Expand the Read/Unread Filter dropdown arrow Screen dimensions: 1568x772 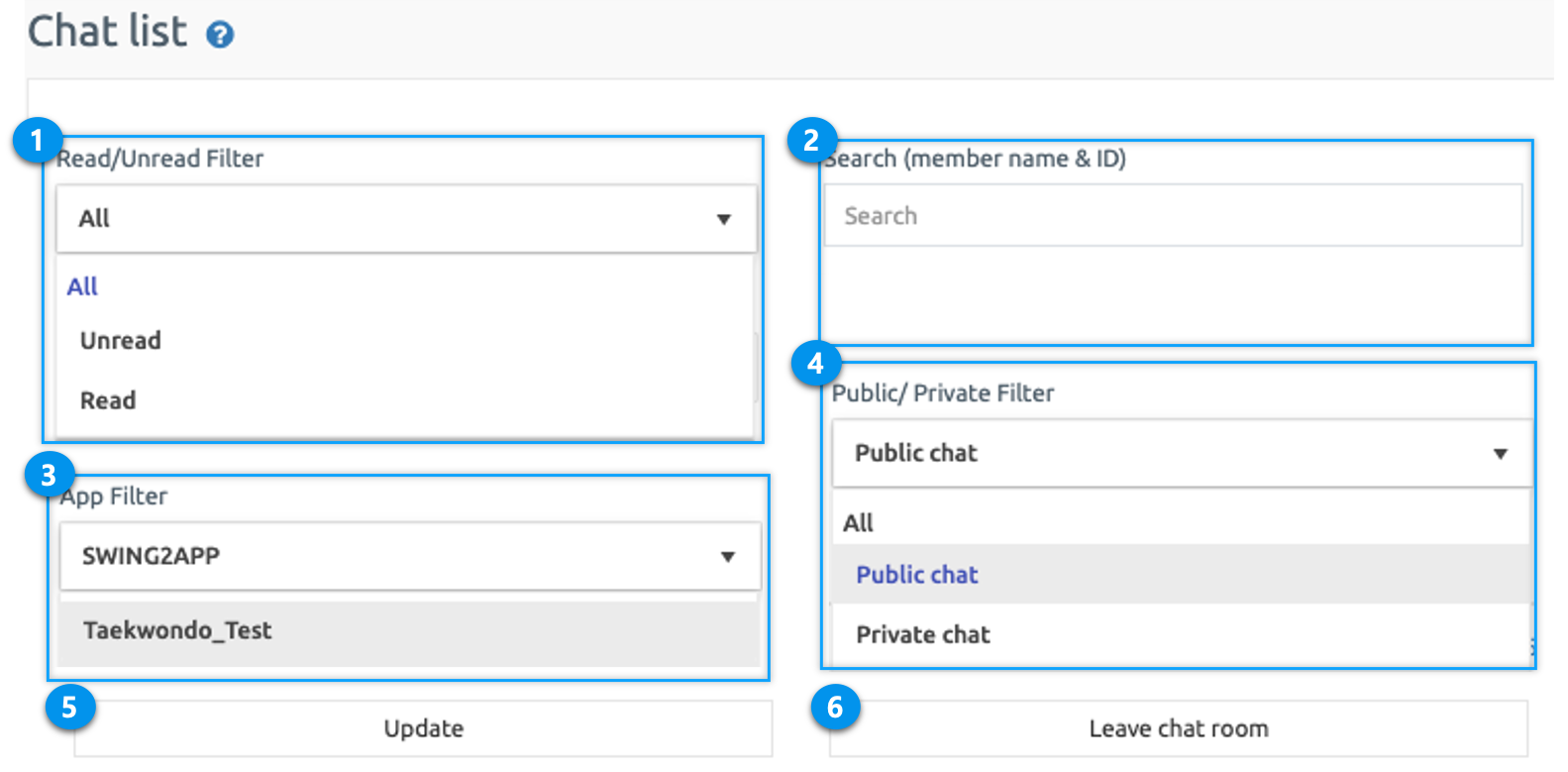[x=723, y=219]
